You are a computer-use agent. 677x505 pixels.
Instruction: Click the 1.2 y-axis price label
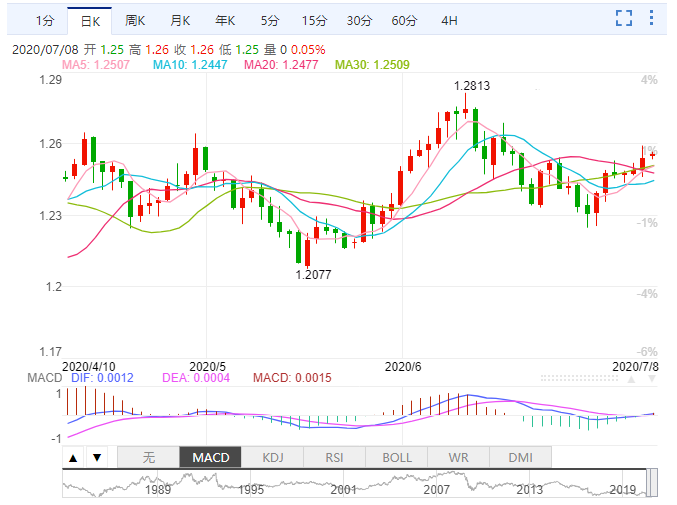(54, 287)
